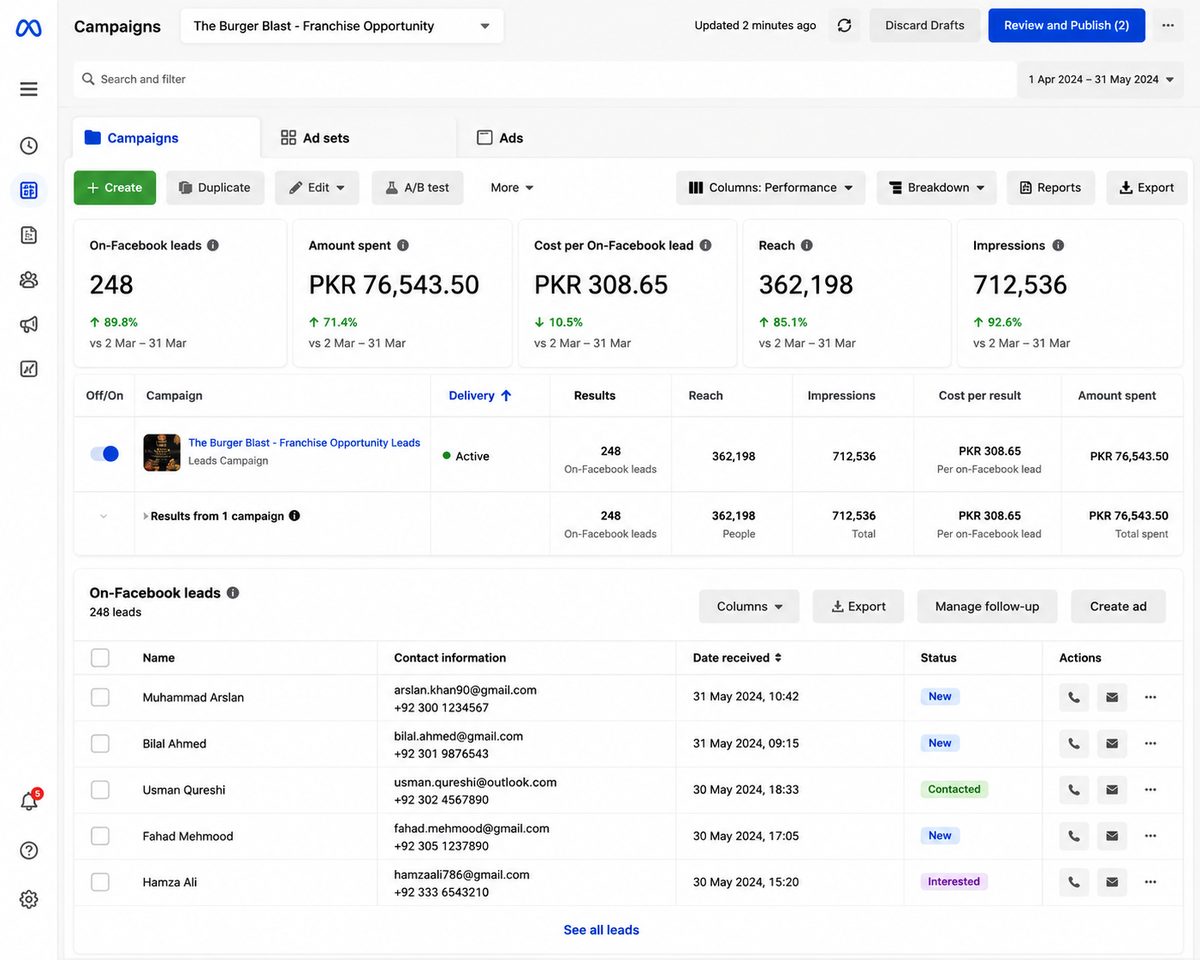Click the Reports button
The image size is (1200, 960).
[1050, 188]
